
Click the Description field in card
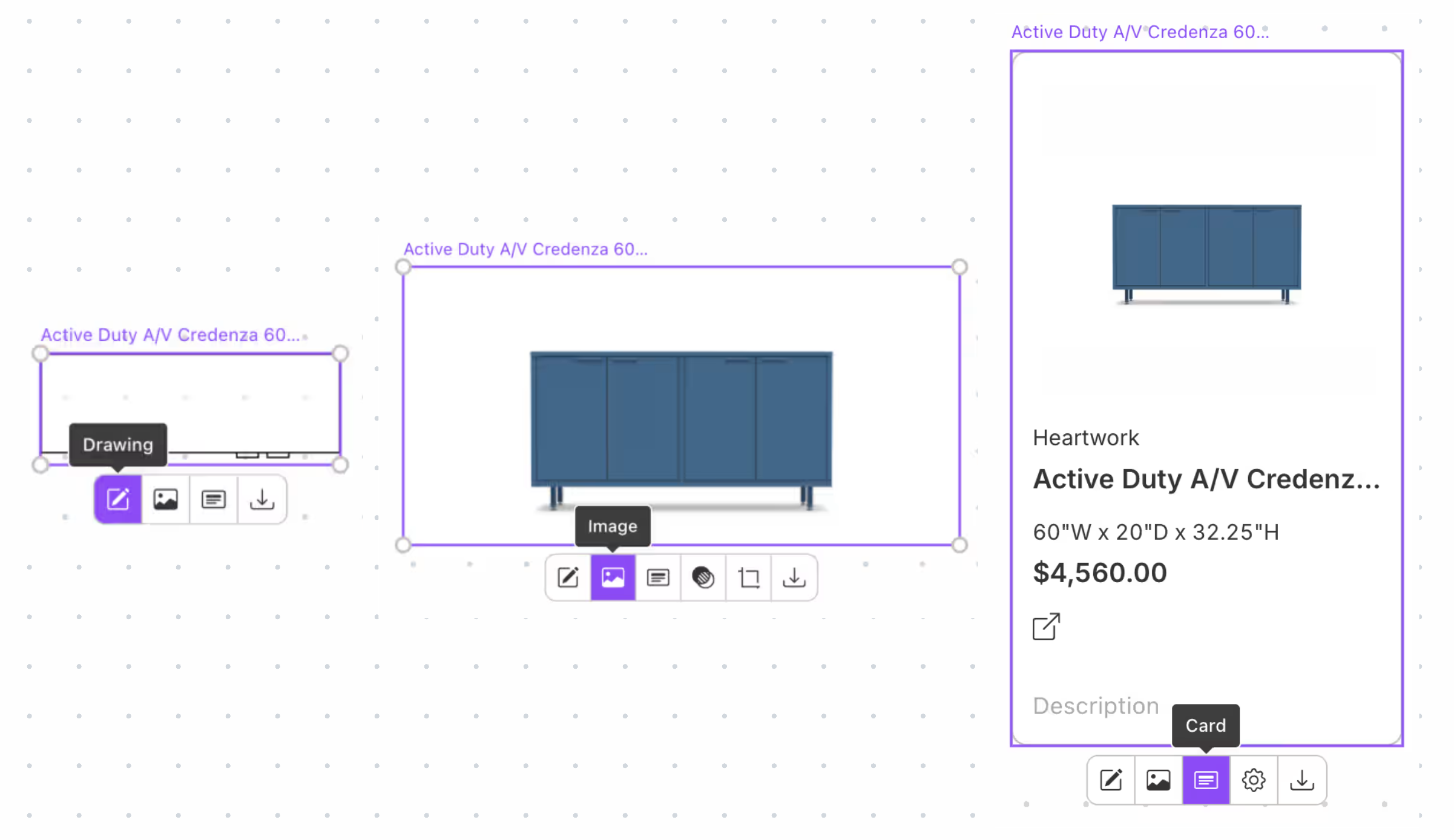[1096, 706]
